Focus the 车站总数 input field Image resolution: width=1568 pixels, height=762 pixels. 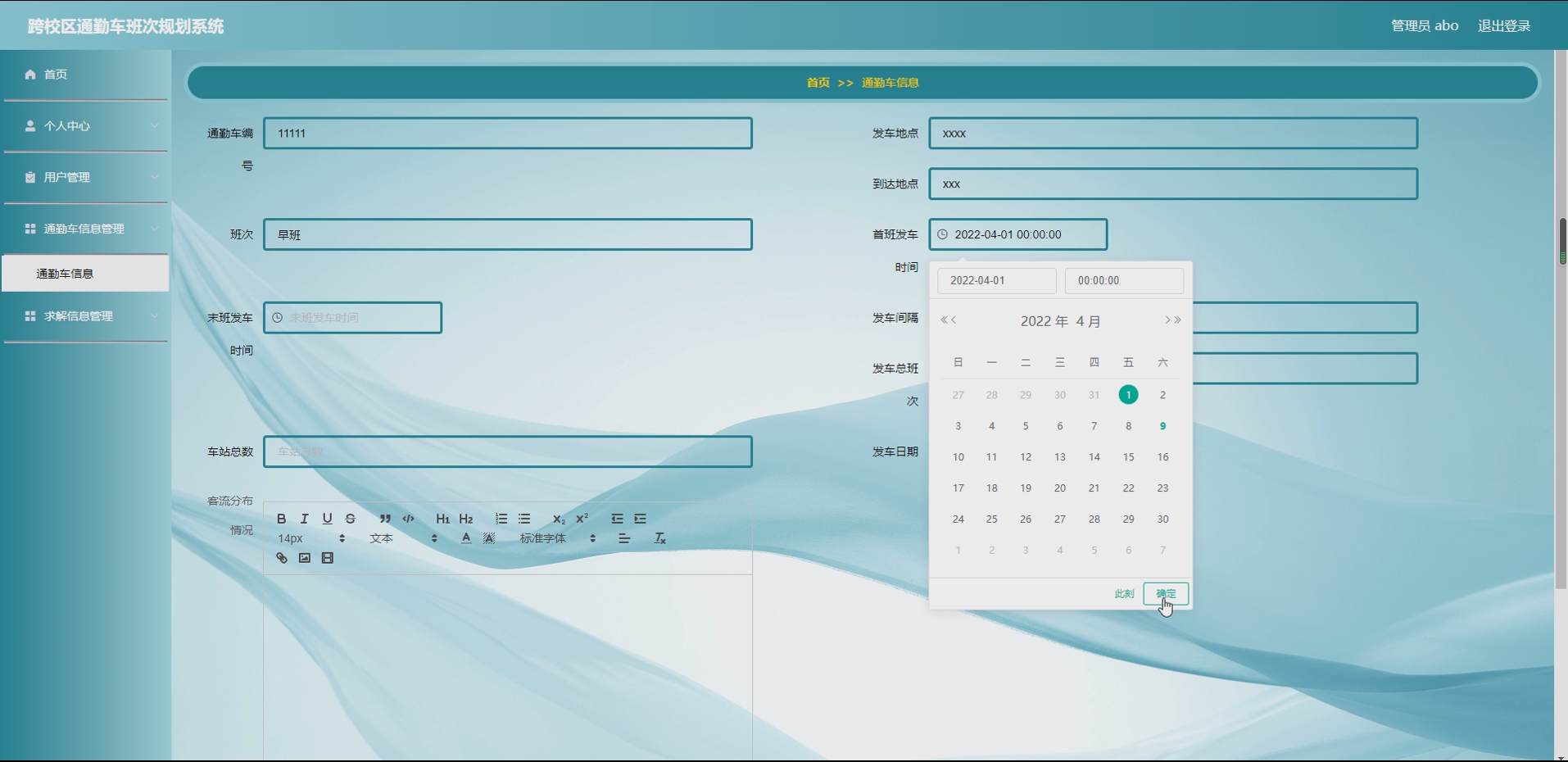pyautogui.click(x=508, y=451)
